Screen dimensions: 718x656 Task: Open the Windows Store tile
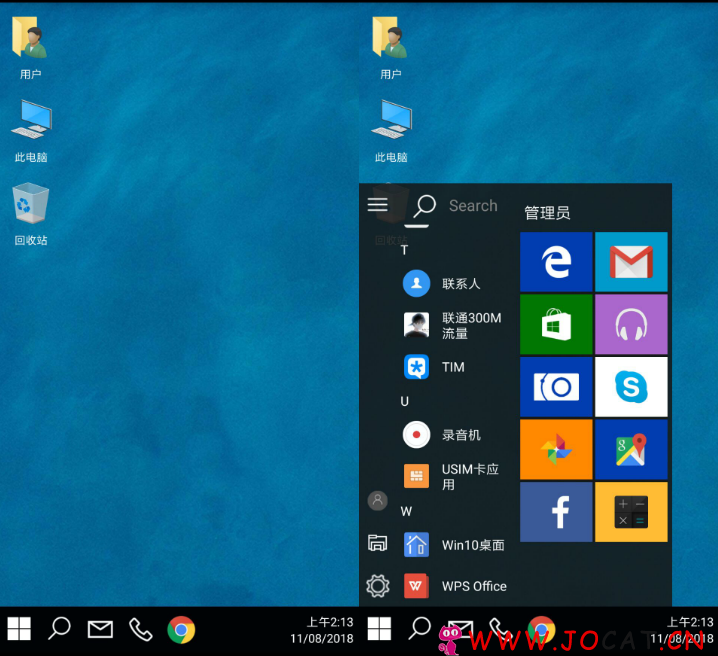point(556,324)
